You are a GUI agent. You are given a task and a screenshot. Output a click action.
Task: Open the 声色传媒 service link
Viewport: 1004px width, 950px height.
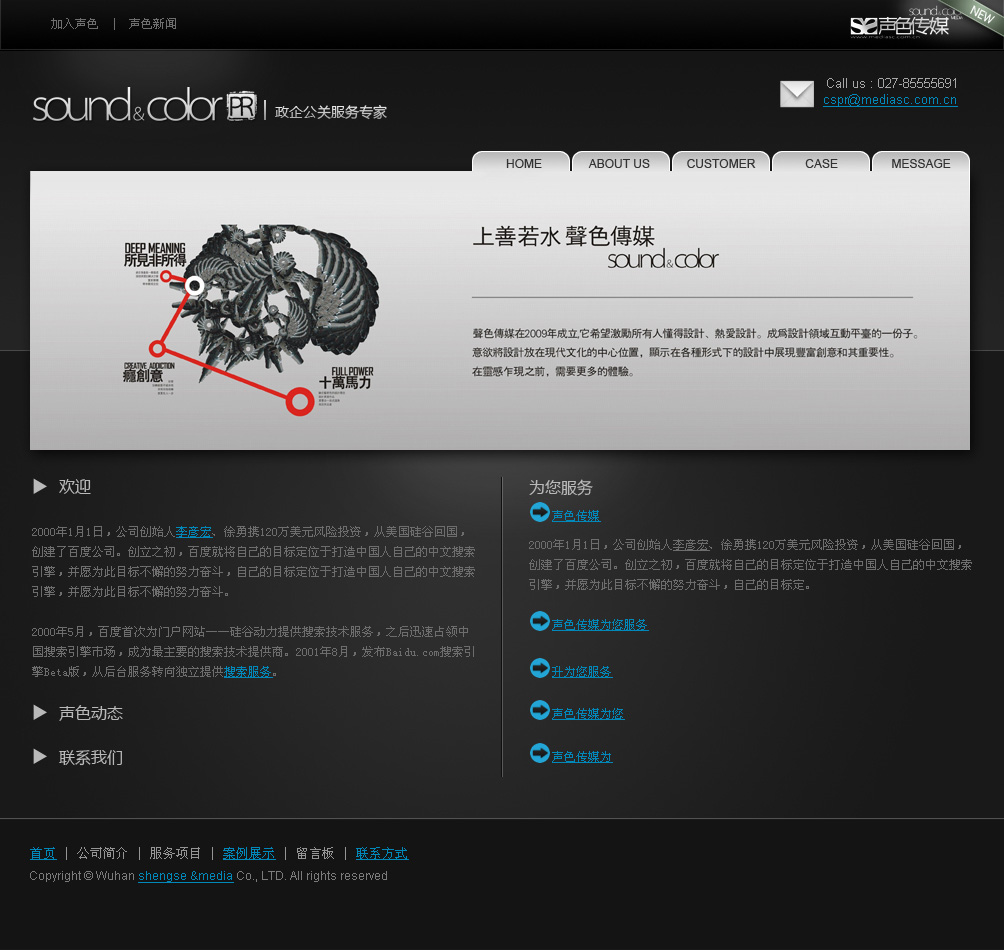(576, 515)
